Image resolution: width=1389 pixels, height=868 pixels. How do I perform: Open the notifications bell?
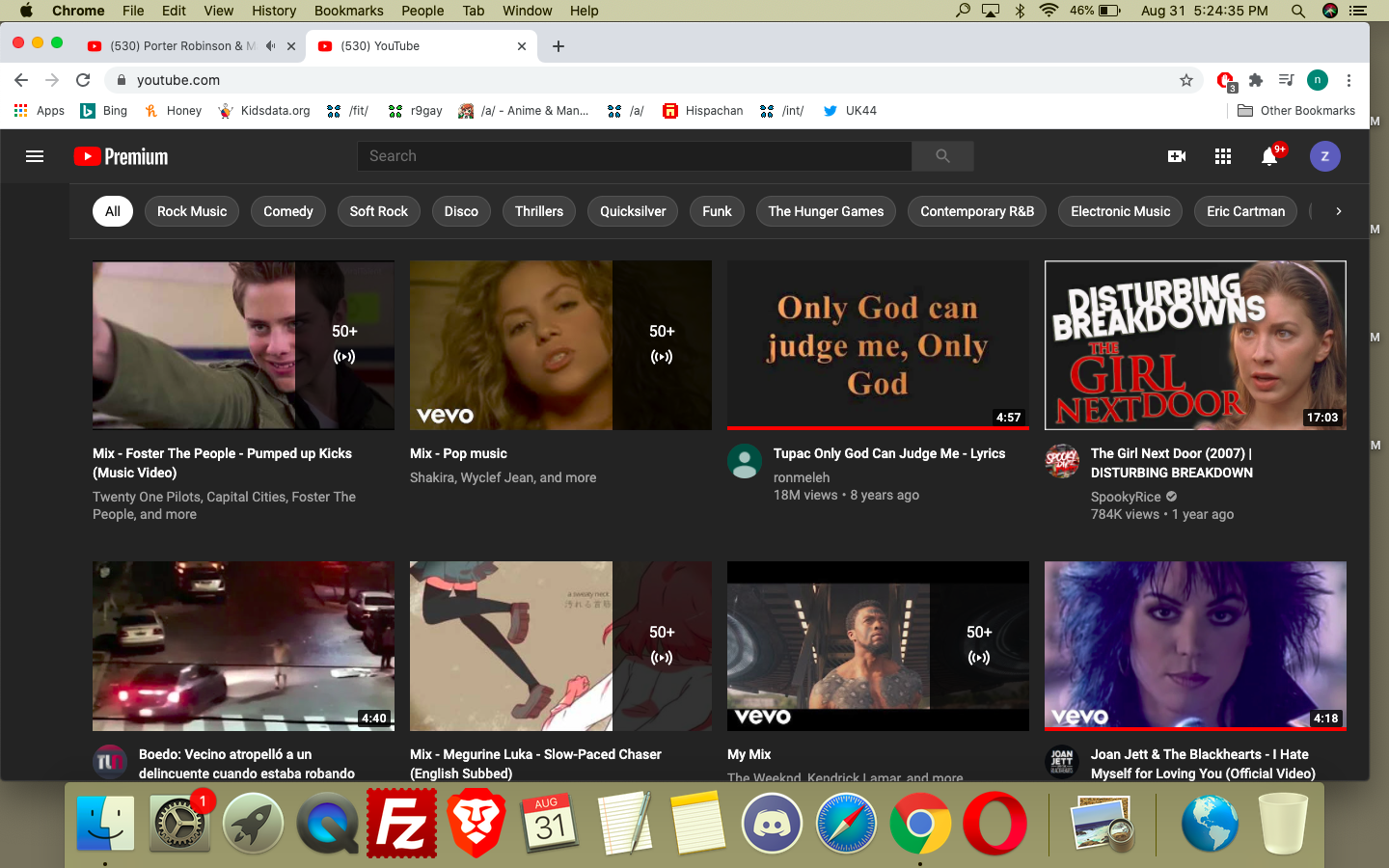[x=1269, y=156]
